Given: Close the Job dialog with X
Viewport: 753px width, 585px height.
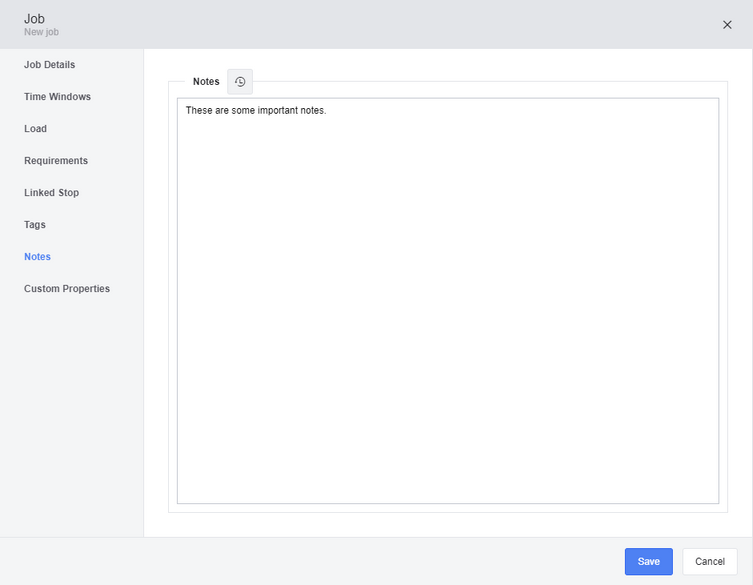Looking at the screenshot, I should [727, 24].
